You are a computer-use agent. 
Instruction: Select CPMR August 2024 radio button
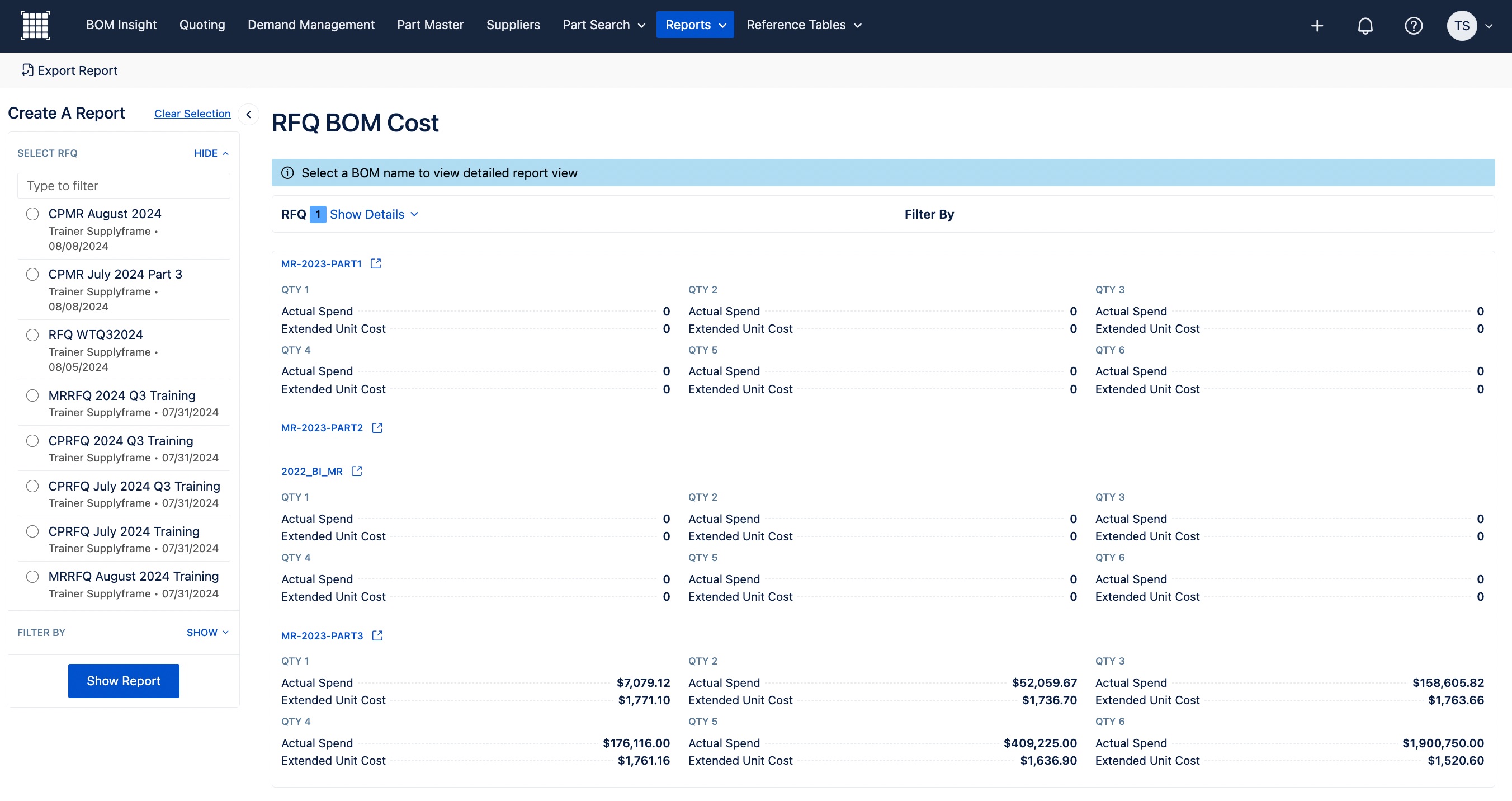point(32,214)
